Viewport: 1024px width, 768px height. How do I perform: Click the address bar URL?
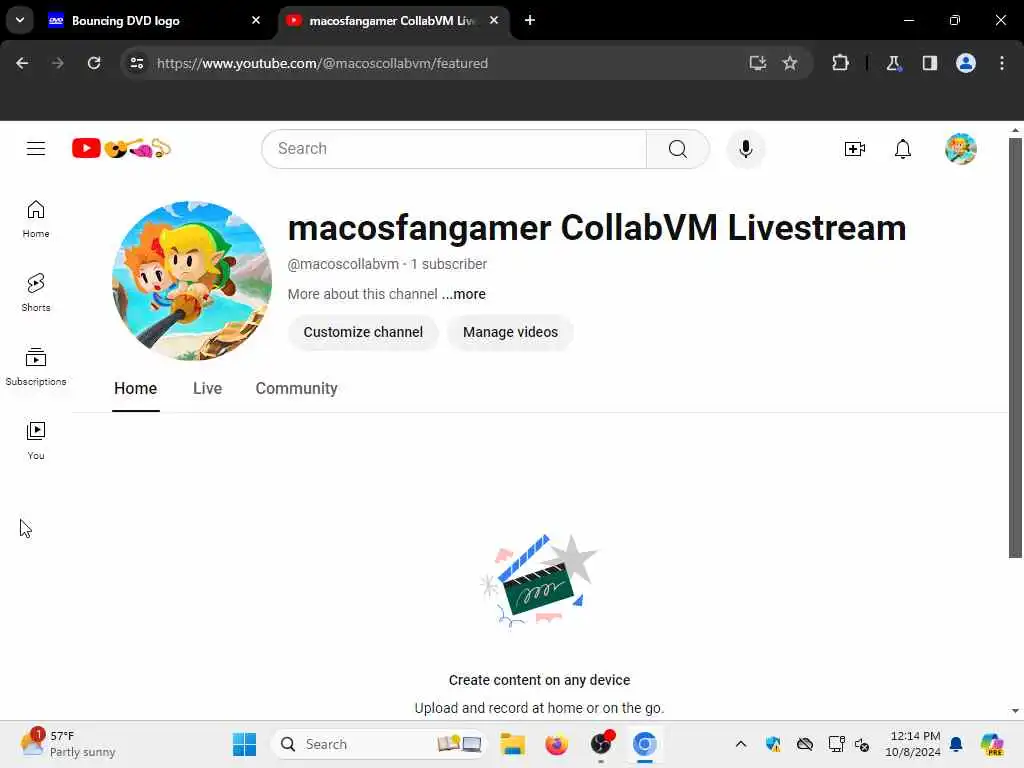pyautogui.click(x=322, y=63)
